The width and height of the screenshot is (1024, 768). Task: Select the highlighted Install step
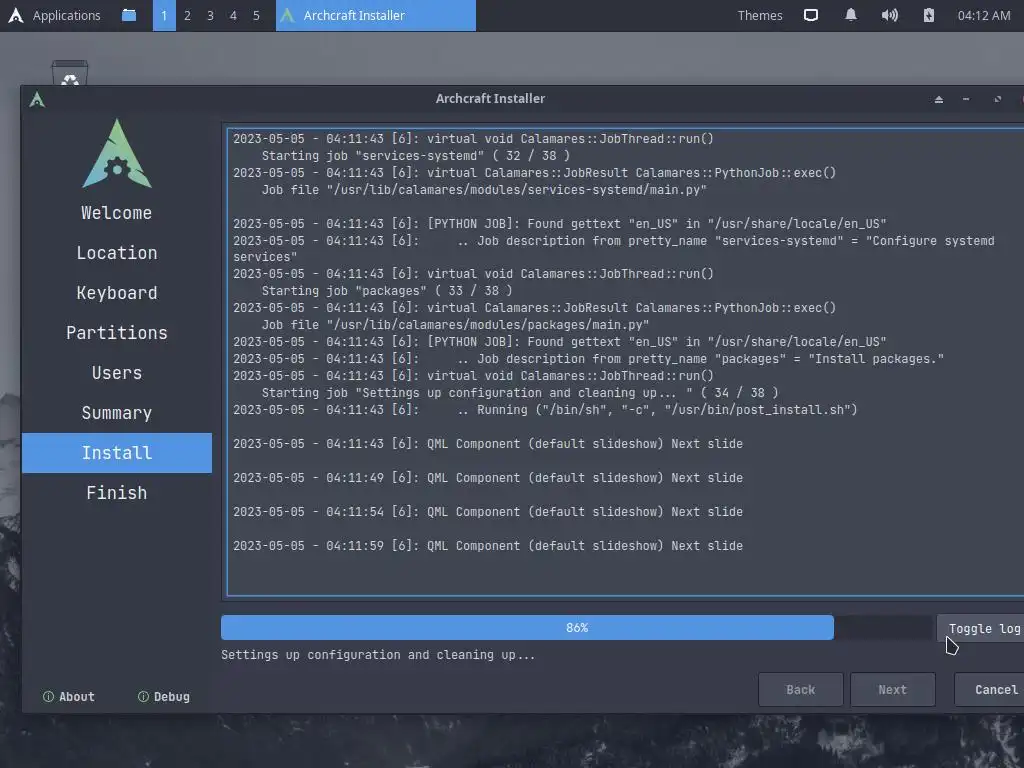[117, 453]
